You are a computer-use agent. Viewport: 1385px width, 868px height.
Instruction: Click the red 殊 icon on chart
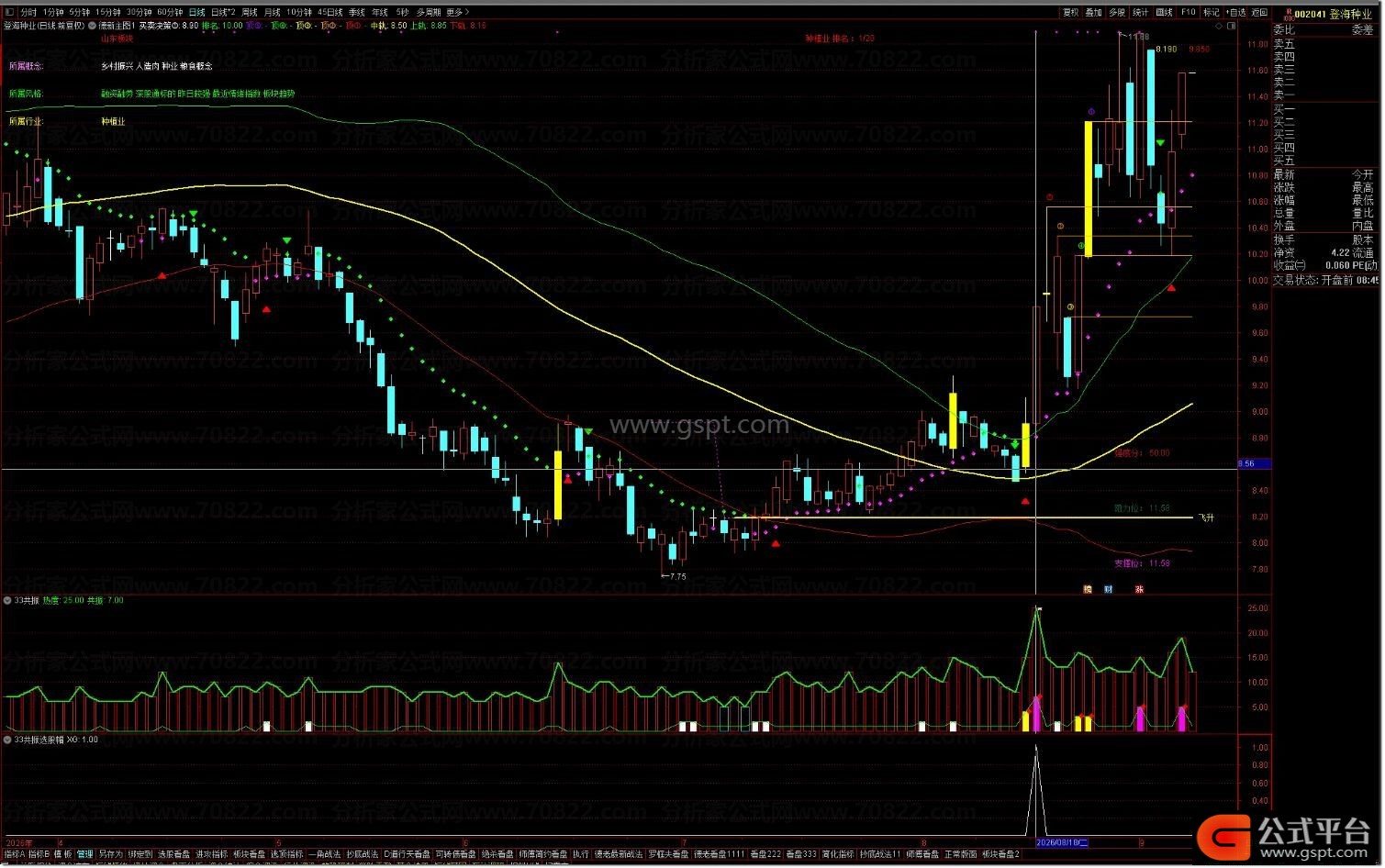(1139, 589)
